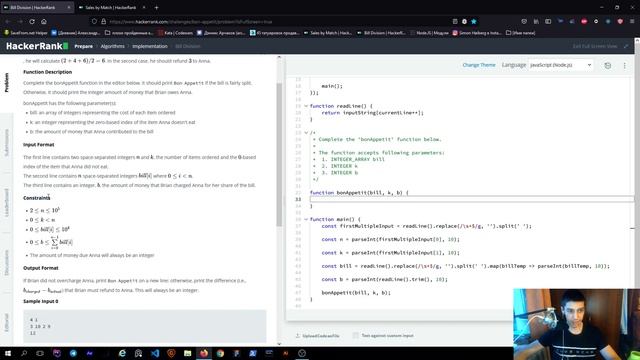This screenshot has height=360, width=640.
Task: Open taskbar search magnifier
Action: 24,353
